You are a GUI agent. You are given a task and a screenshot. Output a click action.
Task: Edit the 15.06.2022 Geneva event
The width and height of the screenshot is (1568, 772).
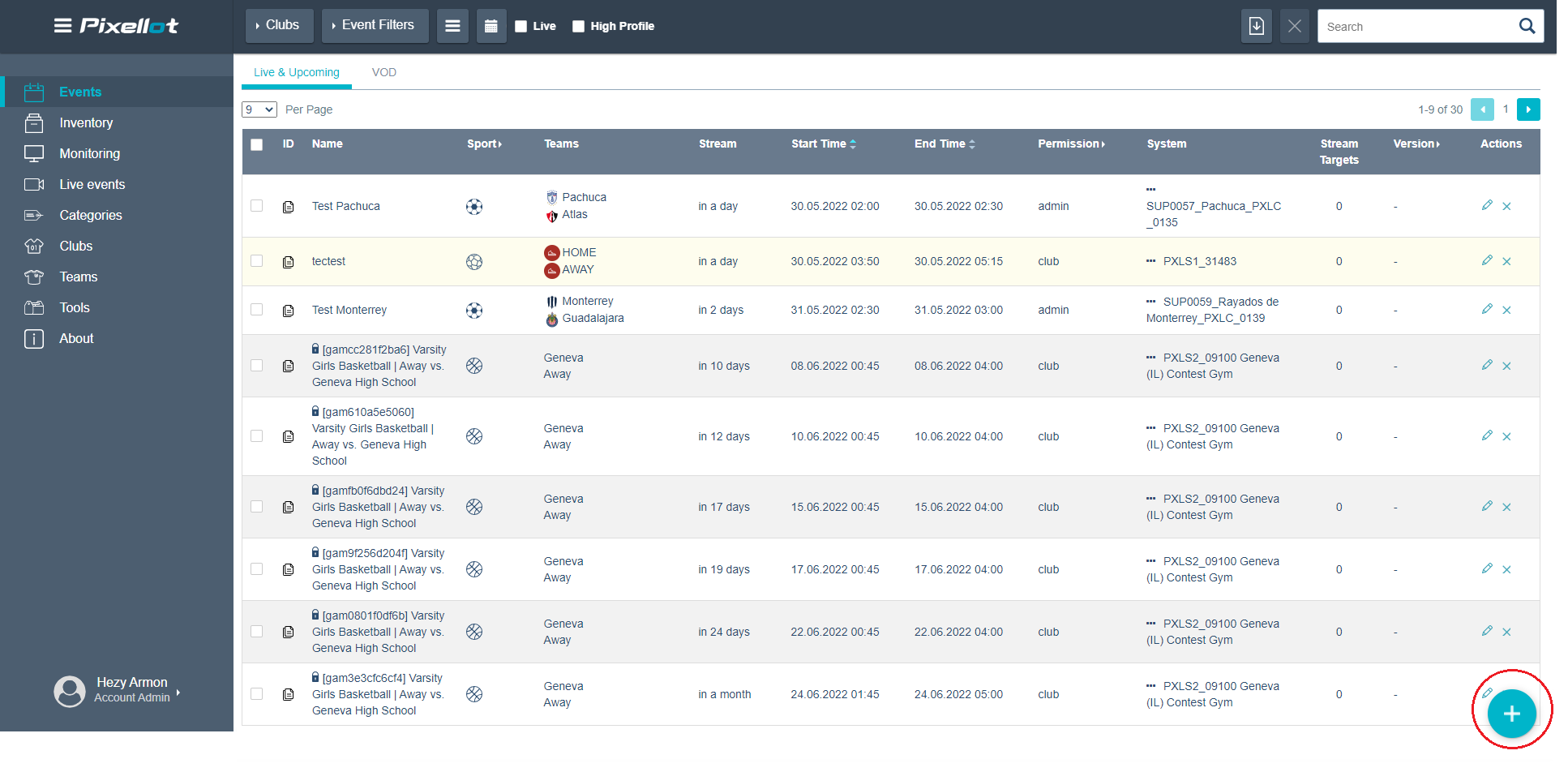1487,506
